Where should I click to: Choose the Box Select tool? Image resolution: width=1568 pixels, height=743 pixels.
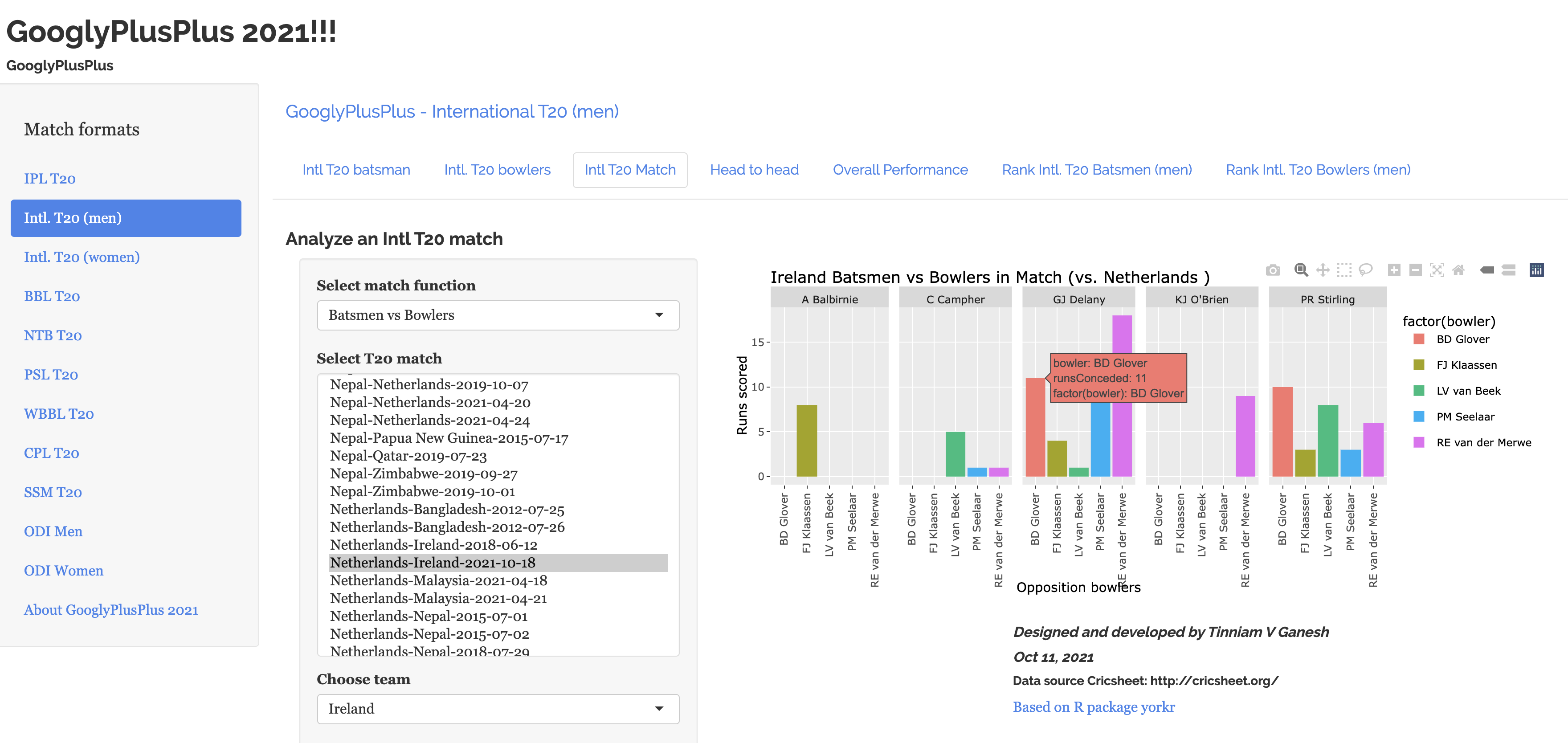pos(1344,270)
